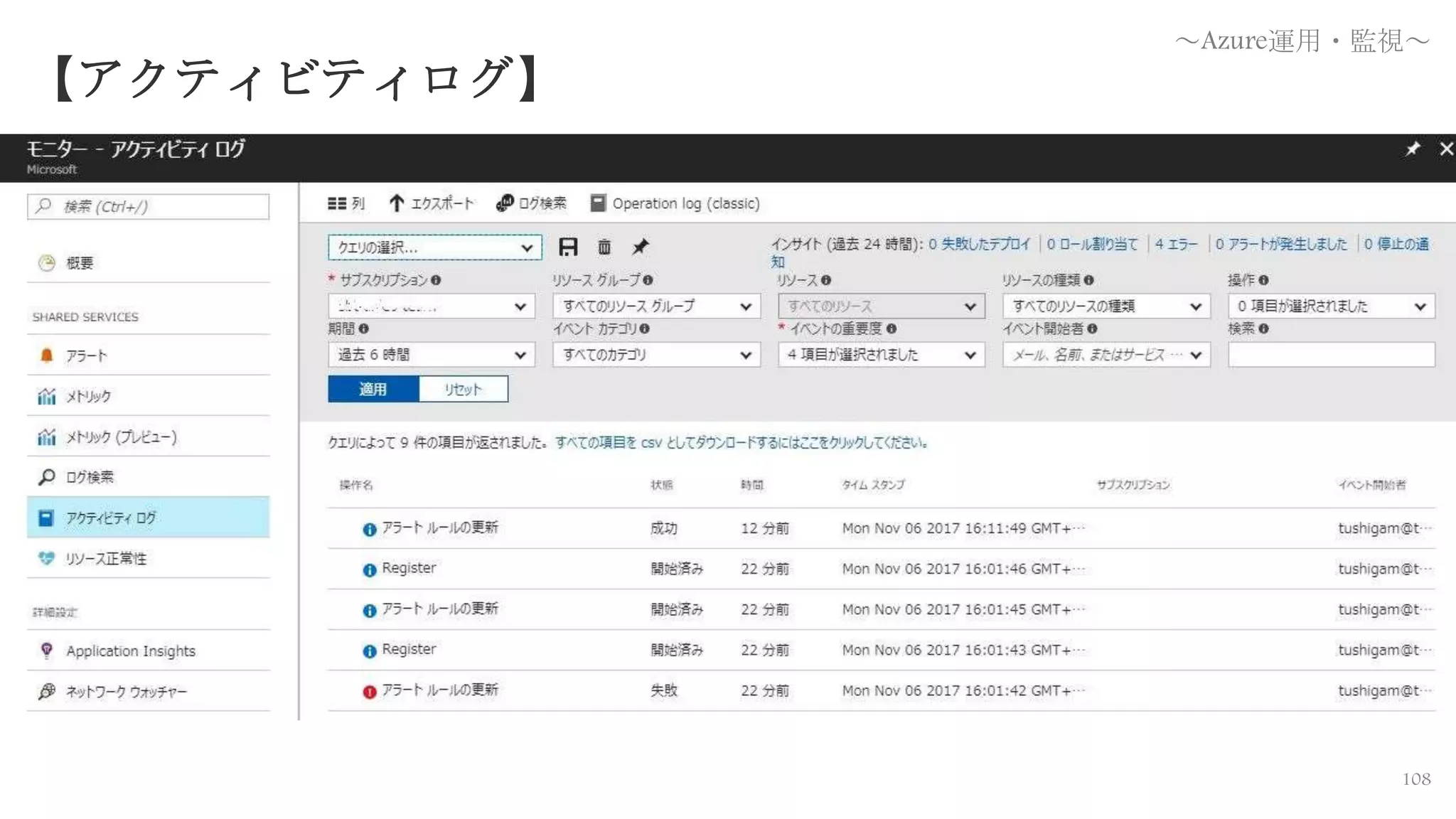
Task: Click the ネットワーク ウォッチャー icon
Action: pyautogui.click(x=46, y=691)
